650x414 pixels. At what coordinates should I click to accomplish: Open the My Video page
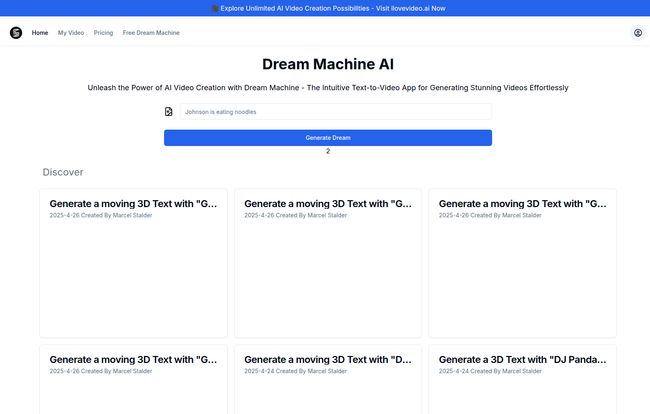pyautogui.click(x=71, y=33)
